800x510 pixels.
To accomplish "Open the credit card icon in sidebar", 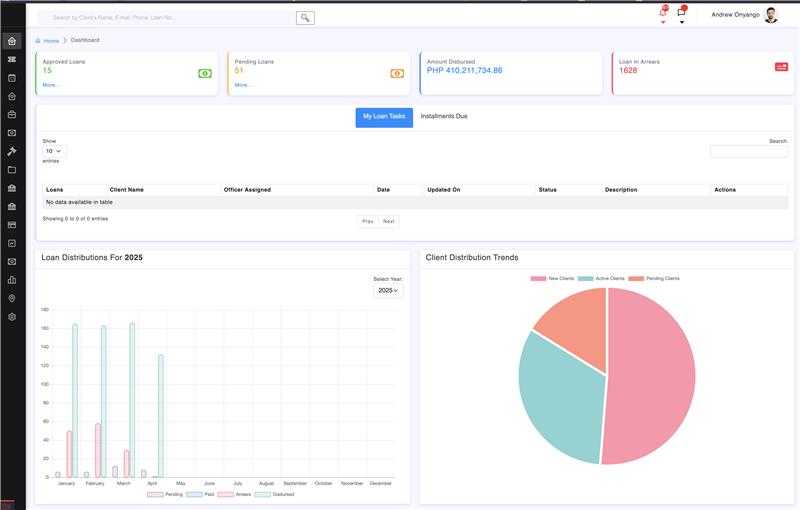I will click(x=12, y=224).
